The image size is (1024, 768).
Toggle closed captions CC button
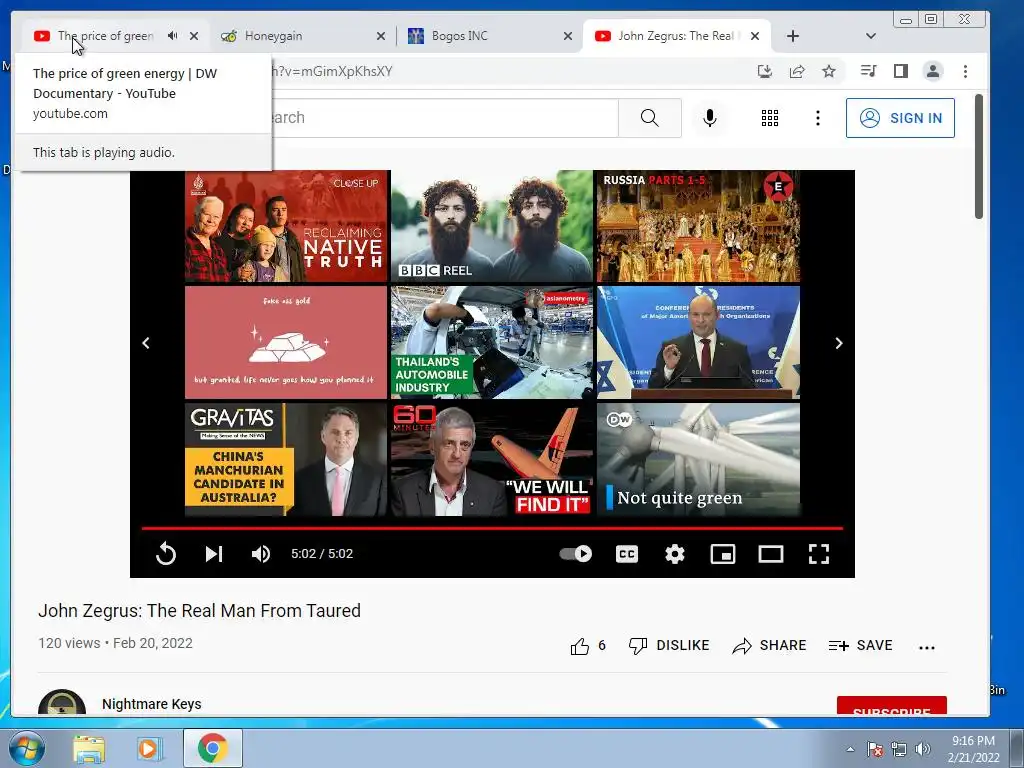click(x=627, y=554)
